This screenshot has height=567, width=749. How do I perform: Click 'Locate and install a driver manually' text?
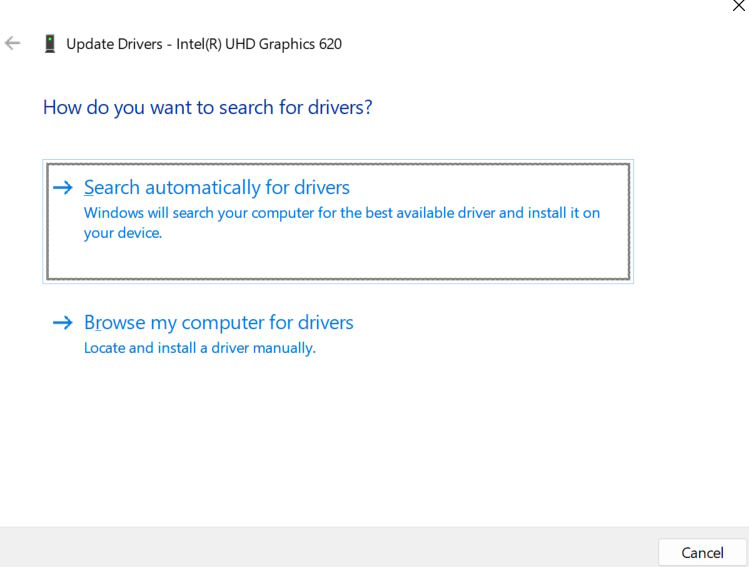tap(199, 348)
